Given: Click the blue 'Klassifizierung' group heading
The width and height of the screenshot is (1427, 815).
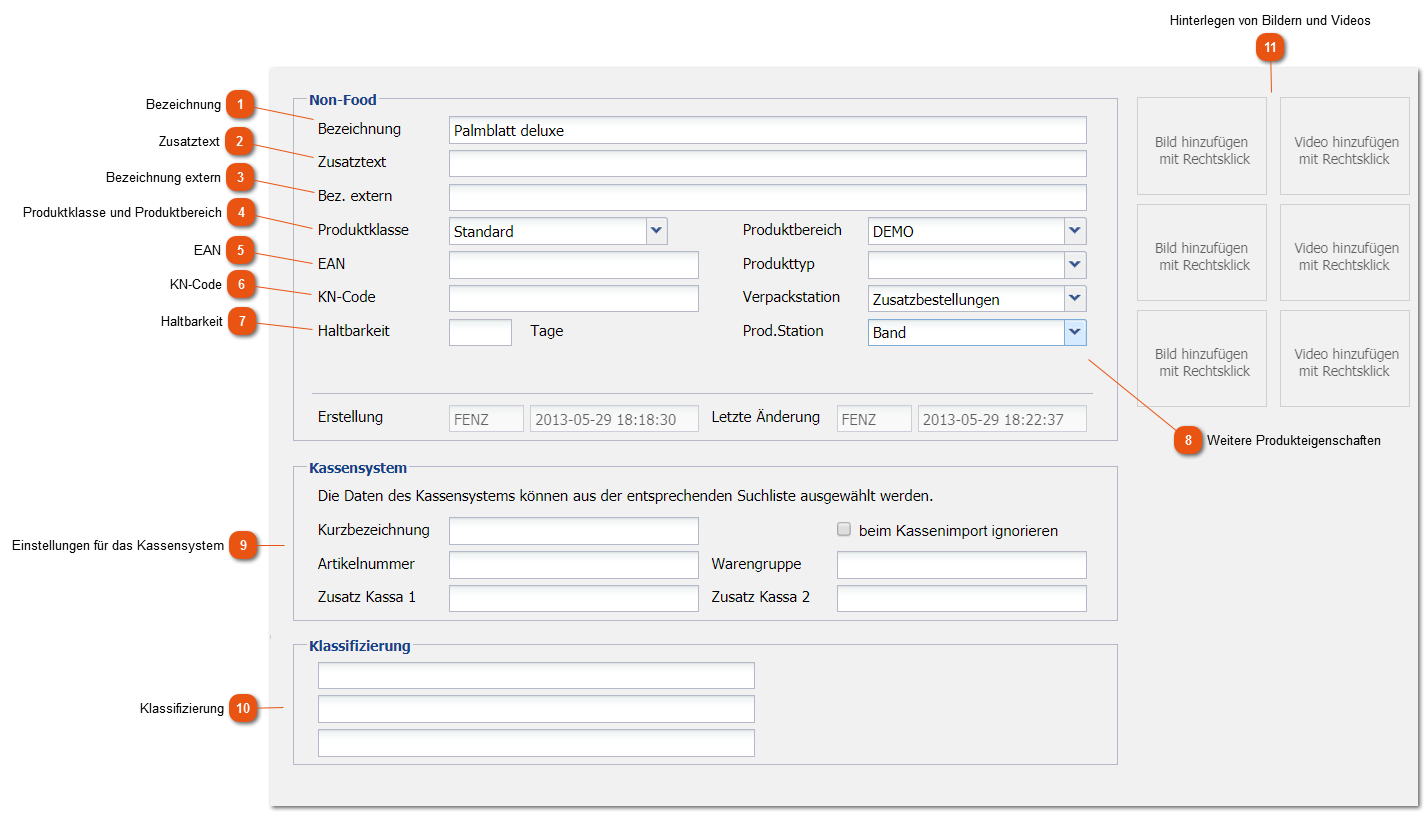Looking at the screenshot, I should click(x=360, y=646).
